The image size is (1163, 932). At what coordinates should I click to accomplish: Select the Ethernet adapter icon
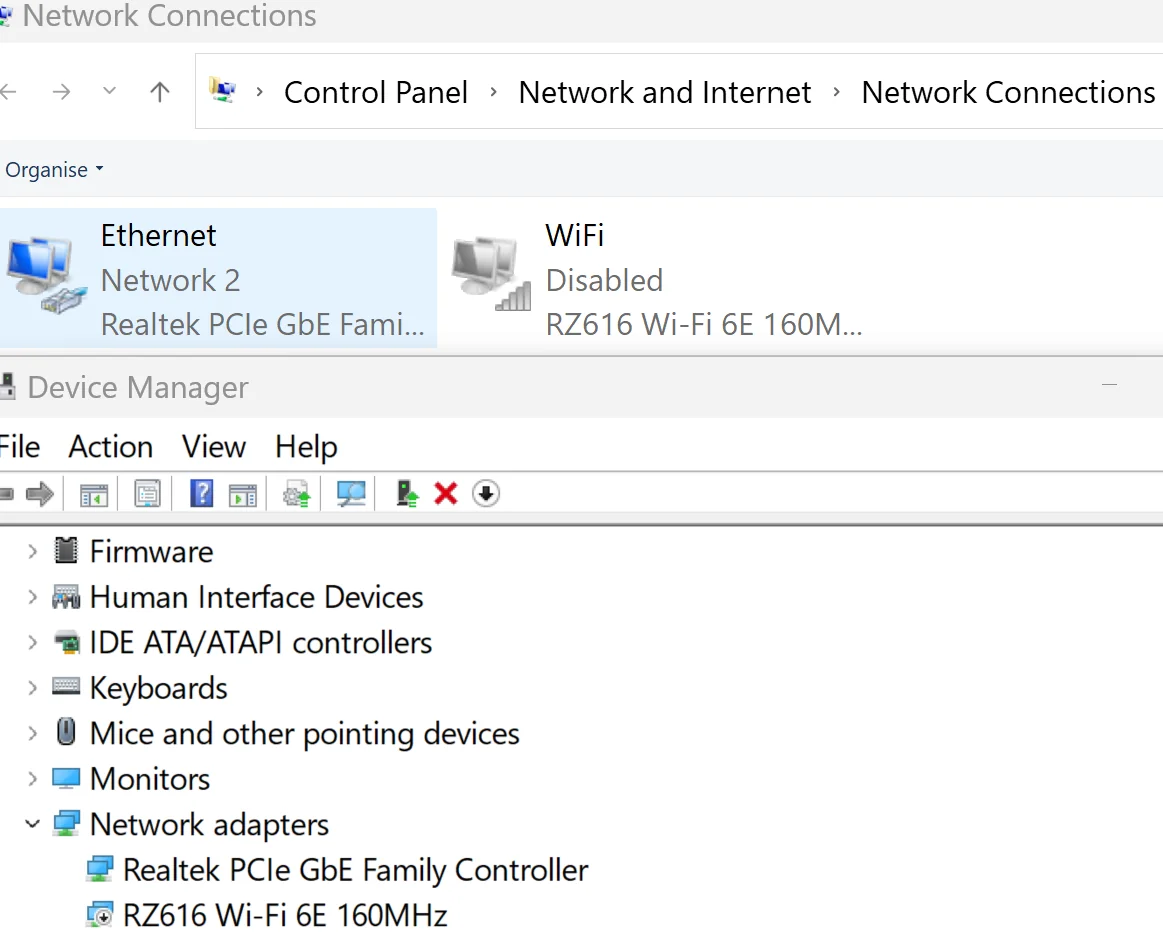(46, 274)
